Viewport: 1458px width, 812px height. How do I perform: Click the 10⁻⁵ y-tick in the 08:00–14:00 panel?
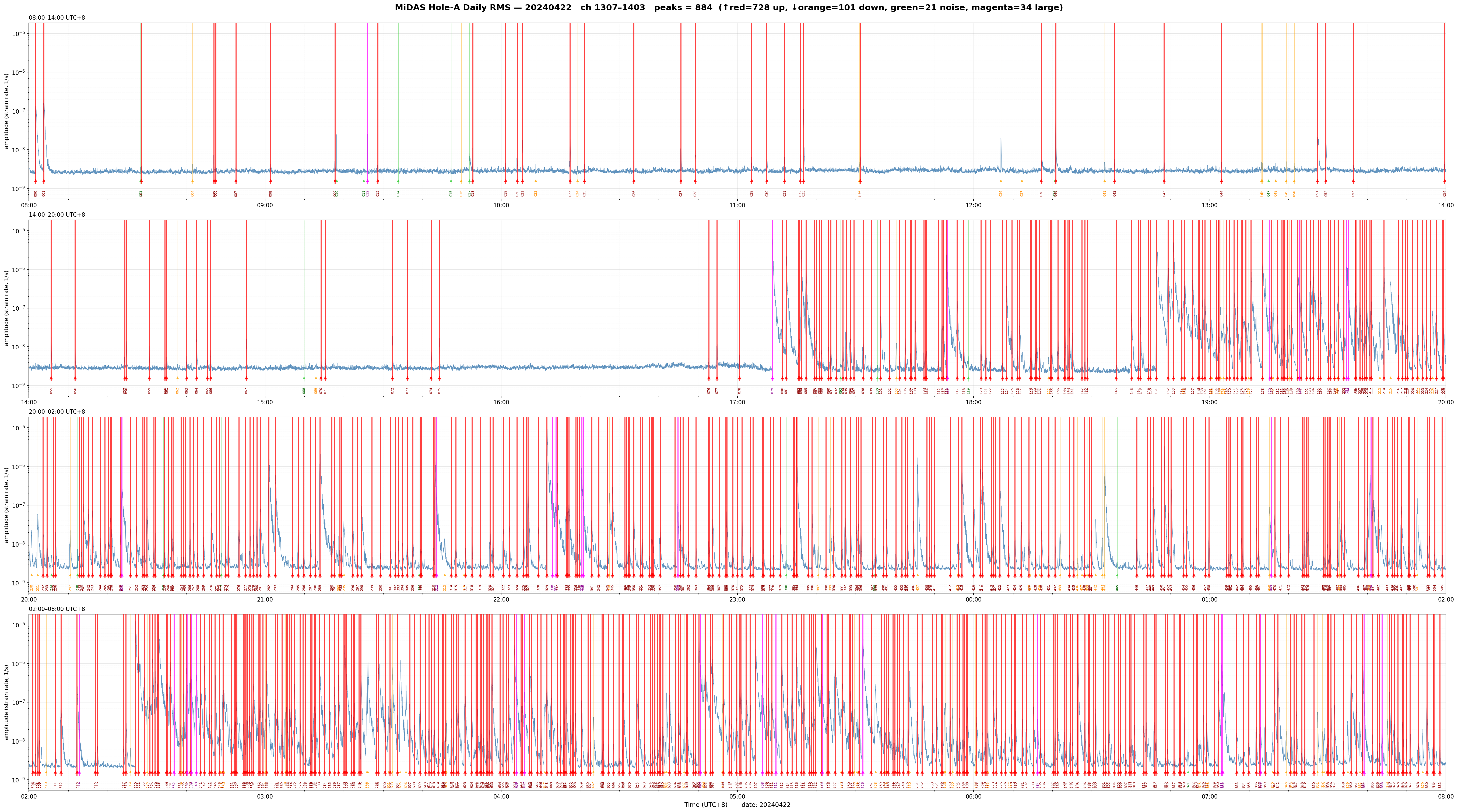point(19,33)
